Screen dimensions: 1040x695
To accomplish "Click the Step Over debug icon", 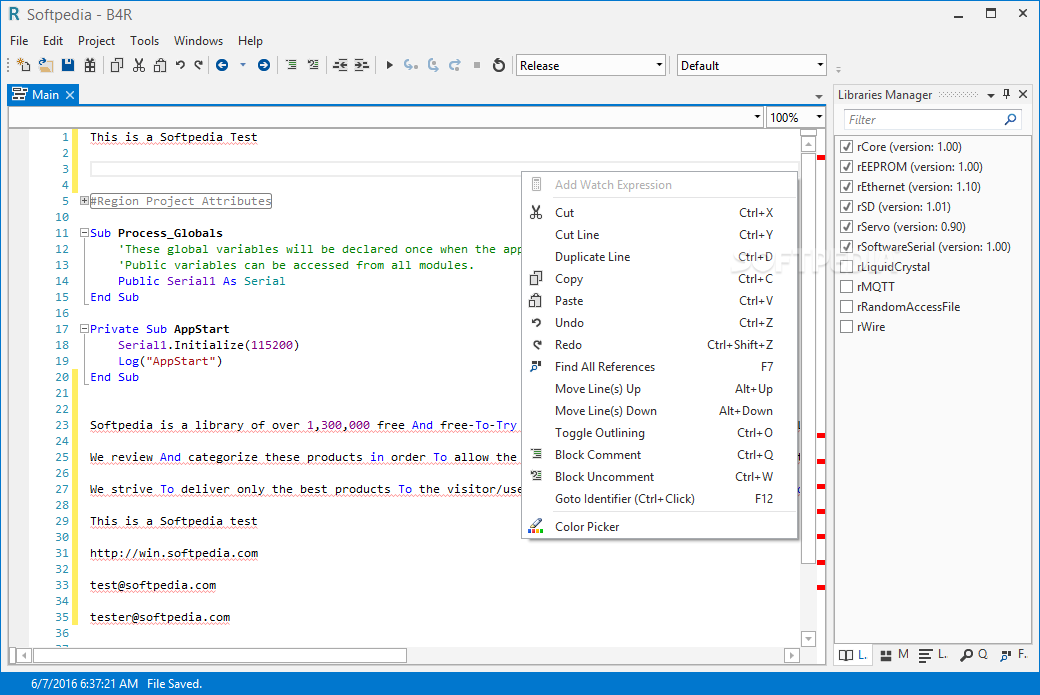I will [433, 65].
